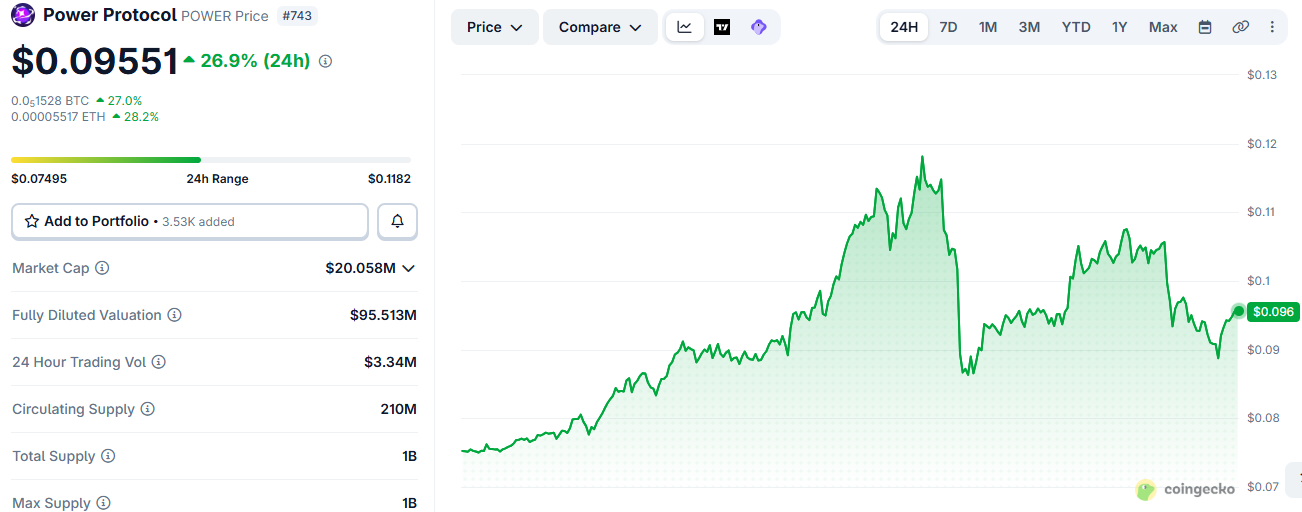Expand the Market Cap value chevron

[x=408, y=268]
